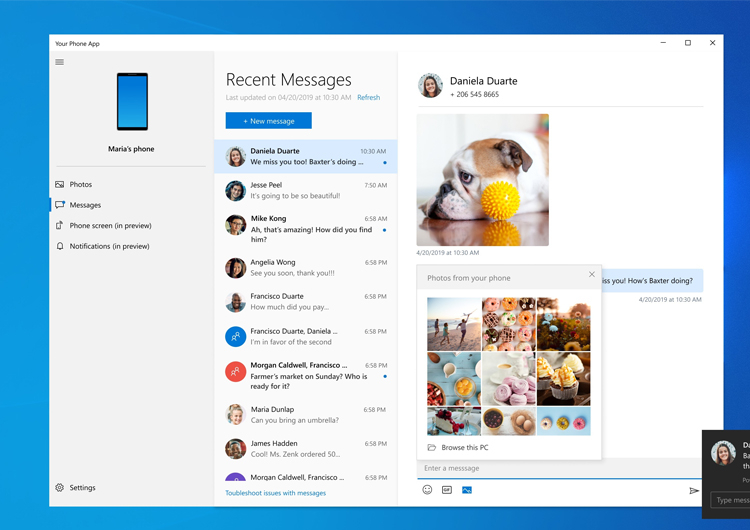Click the emoji smiley icon
The width and height of the screenshot is (750, 530).
[427, 490]
